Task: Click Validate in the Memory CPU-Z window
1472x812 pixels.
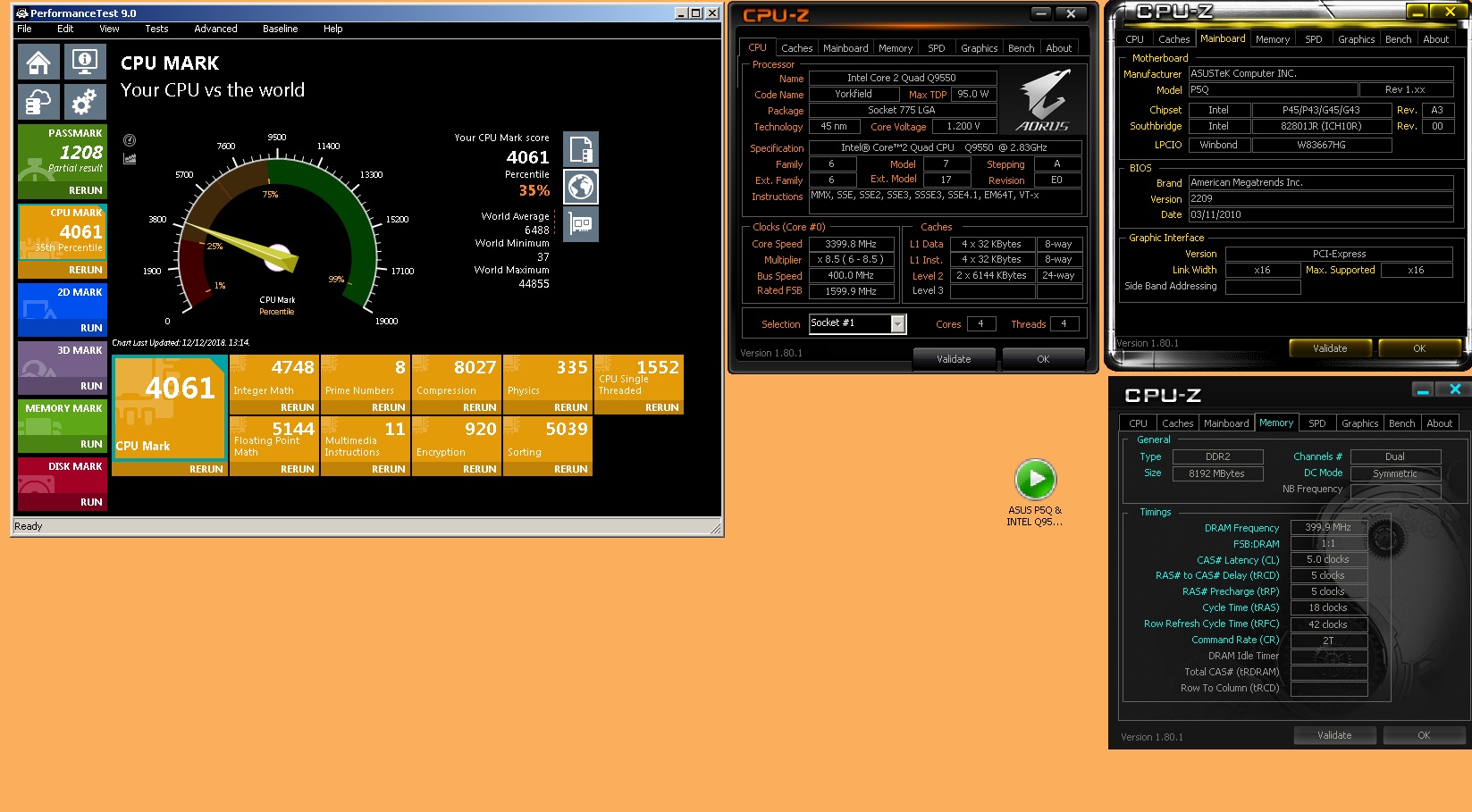Action: coord(1334,735)
